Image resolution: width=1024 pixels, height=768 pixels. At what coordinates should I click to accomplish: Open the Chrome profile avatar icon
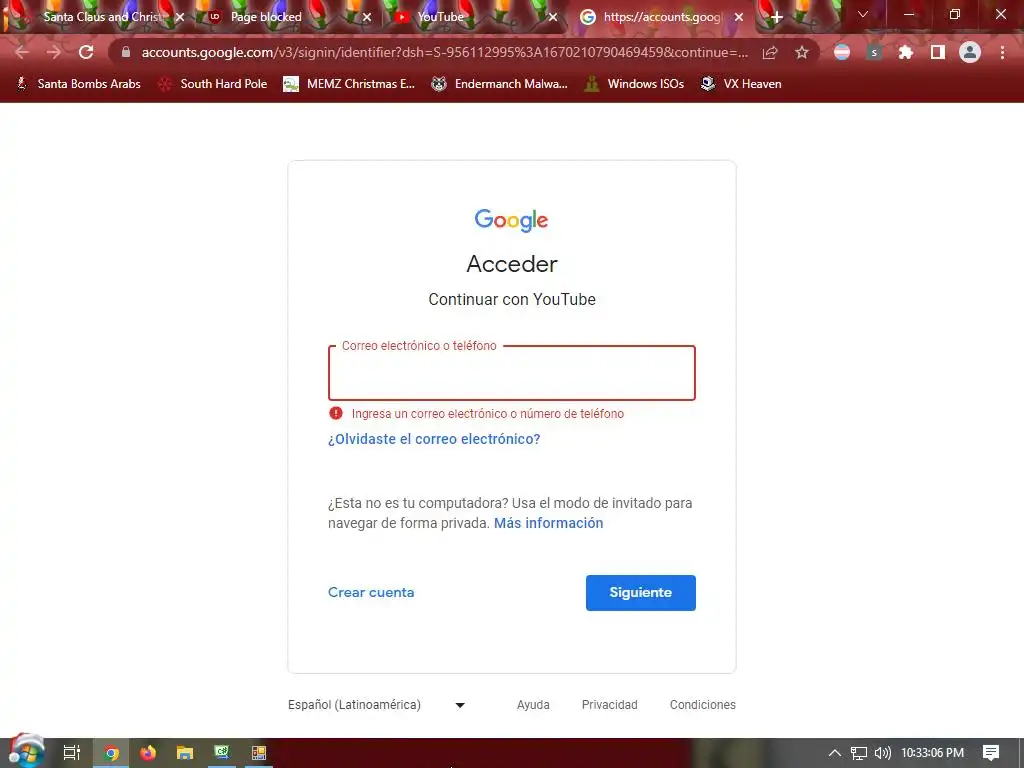pyautogui.click(x=970, y=52)
